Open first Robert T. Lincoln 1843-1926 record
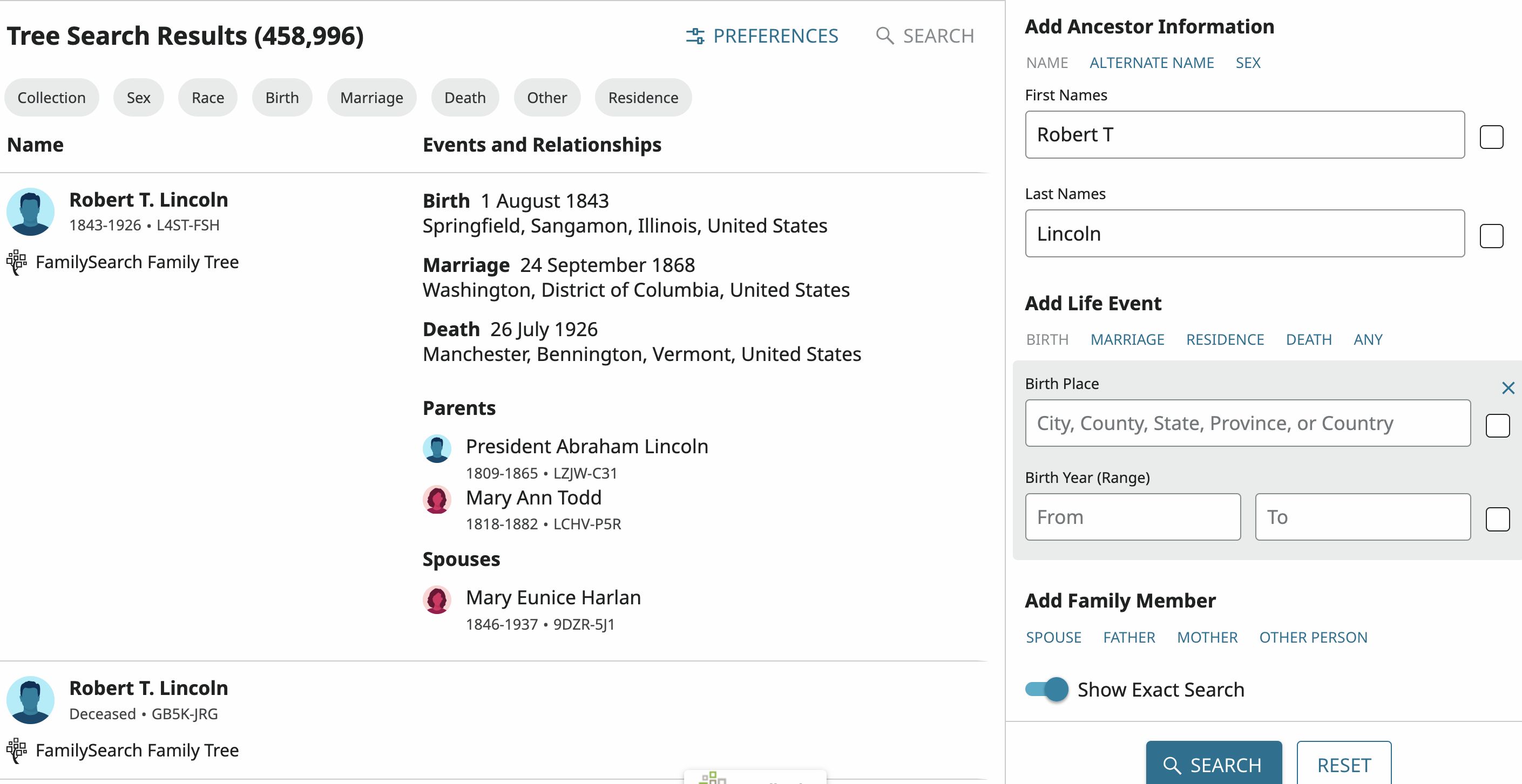Viewport: 1522px width, 784px height. click(148, 200)
